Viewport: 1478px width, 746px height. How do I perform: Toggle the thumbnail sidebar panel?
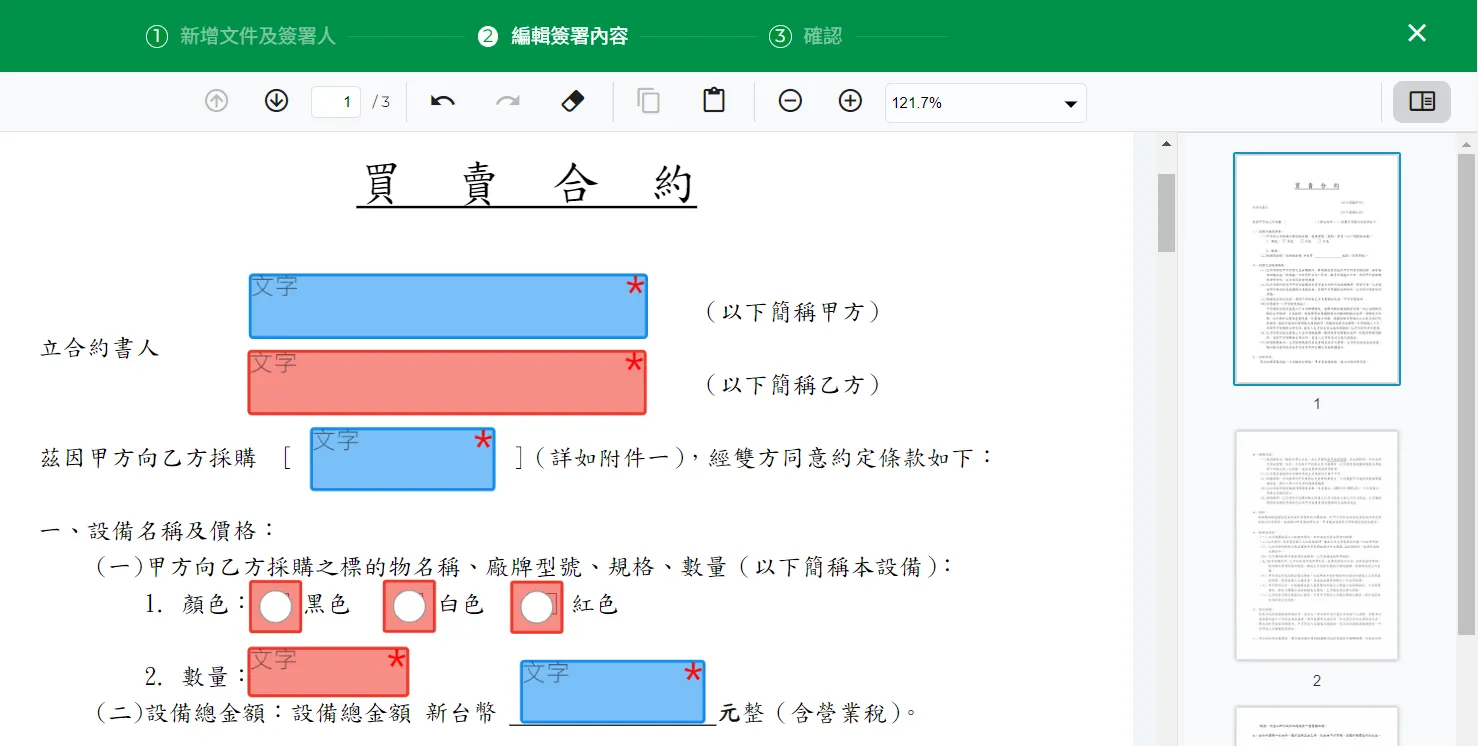1421,101
